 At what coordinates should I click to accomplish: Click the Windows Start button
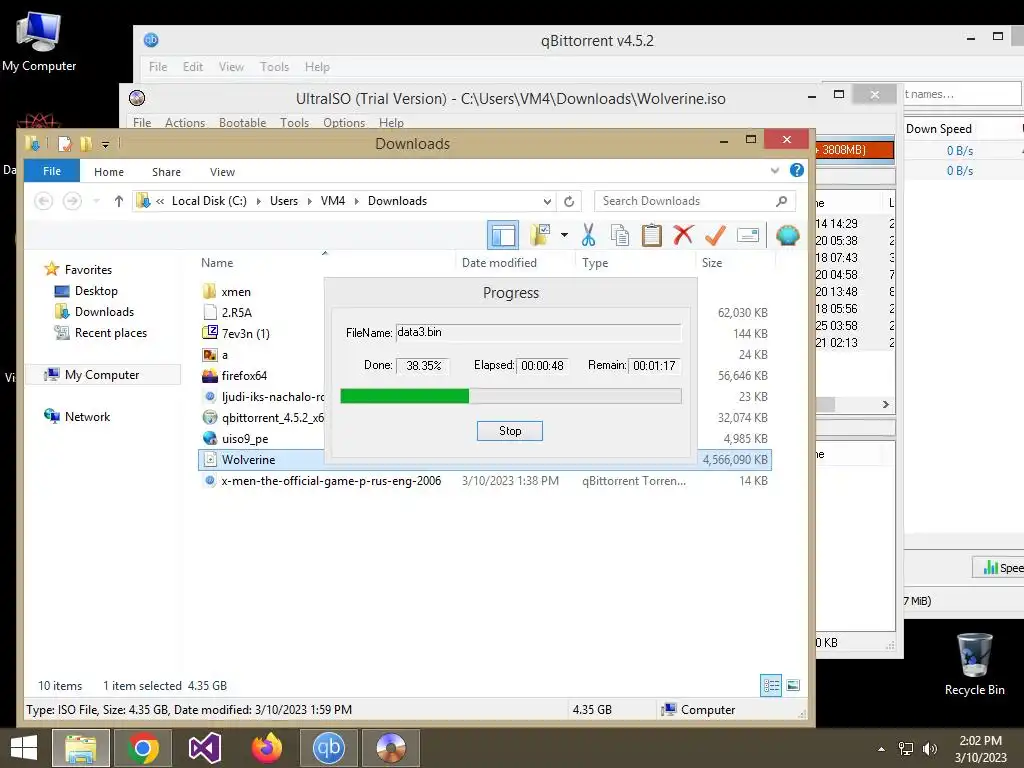[x=24, y=748]
